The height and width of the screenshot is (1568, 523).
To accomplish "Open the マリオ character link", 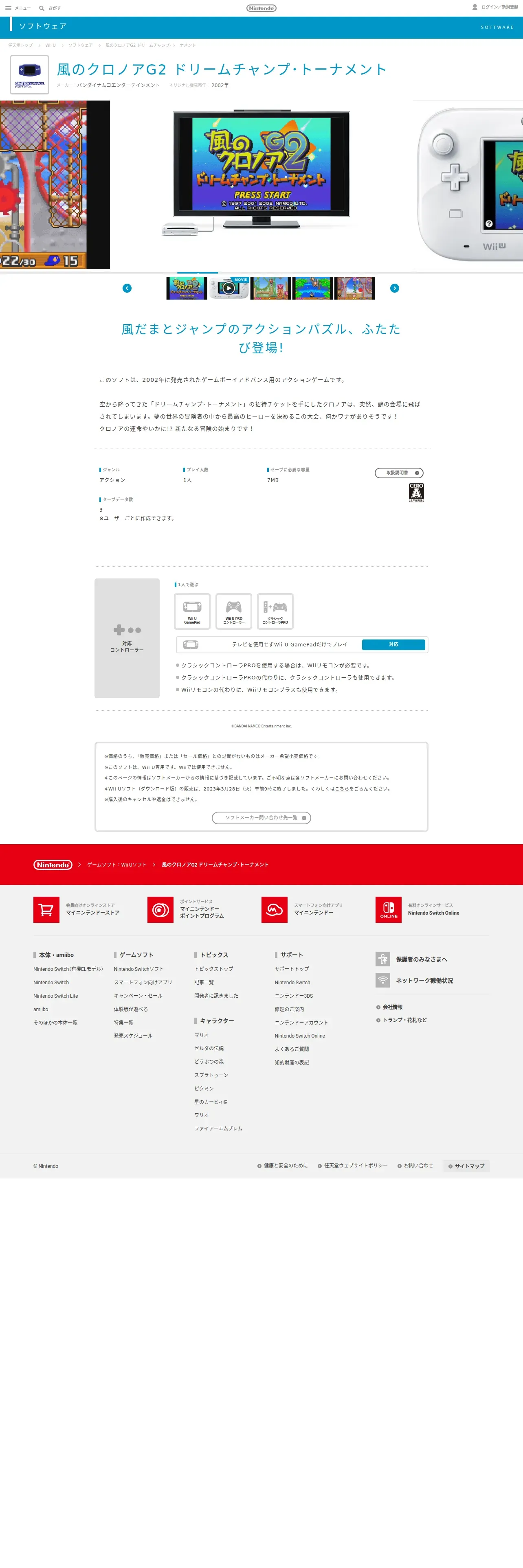I will (x=202, y=1035).
